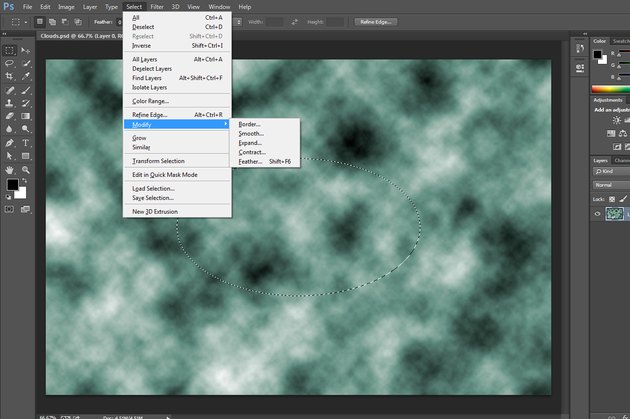Change the screen mode

[x=25, y=209]
